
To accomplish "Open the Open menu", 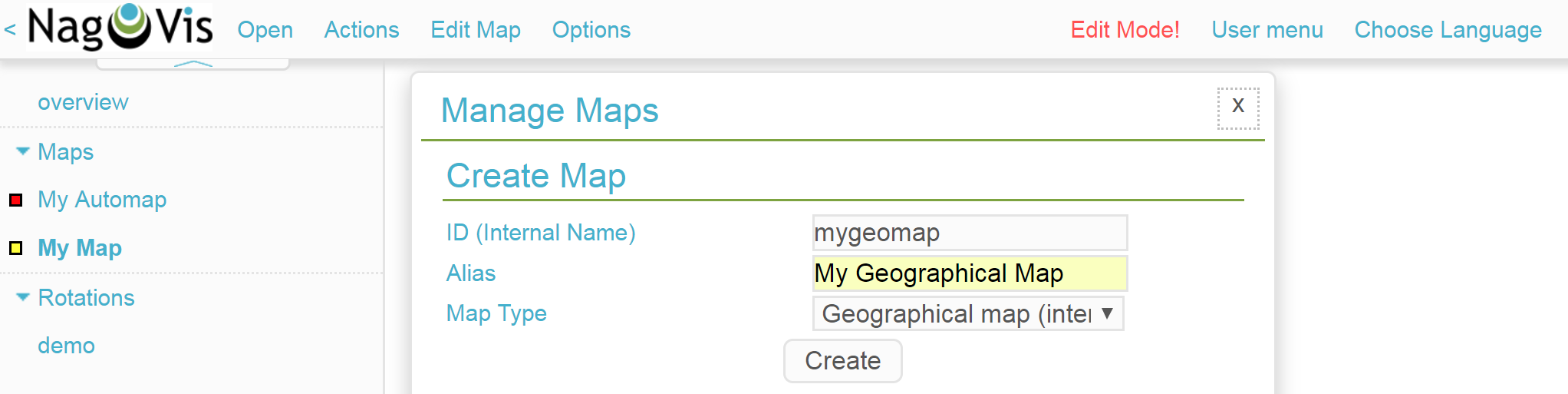I will coord(265,30).
